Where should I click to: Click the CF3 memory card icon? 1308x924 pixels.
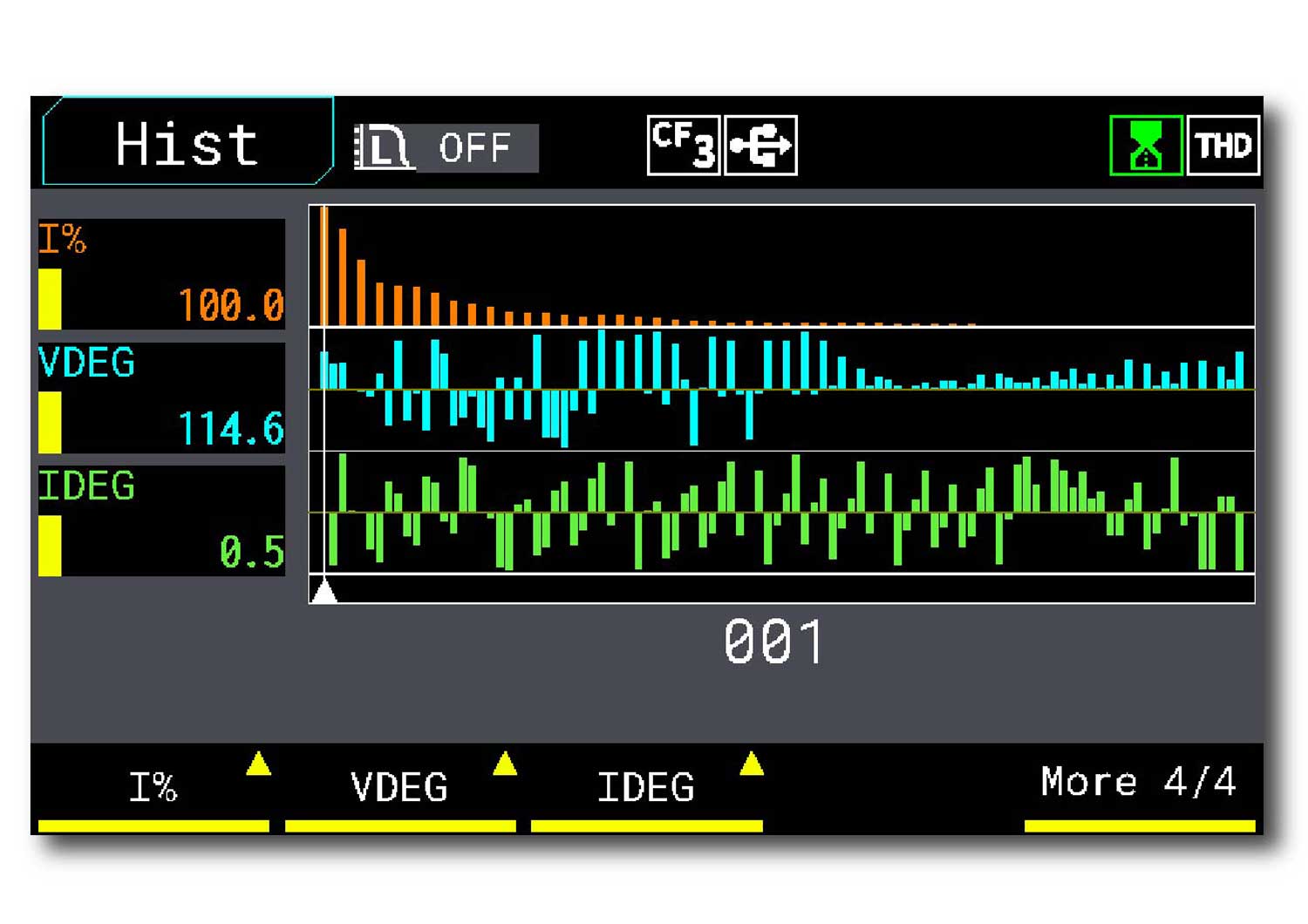click(x=684, y=146)
